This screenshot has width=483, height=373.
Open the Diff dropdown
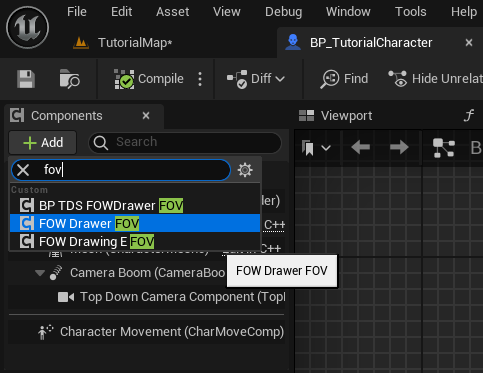tap(256, 79)
